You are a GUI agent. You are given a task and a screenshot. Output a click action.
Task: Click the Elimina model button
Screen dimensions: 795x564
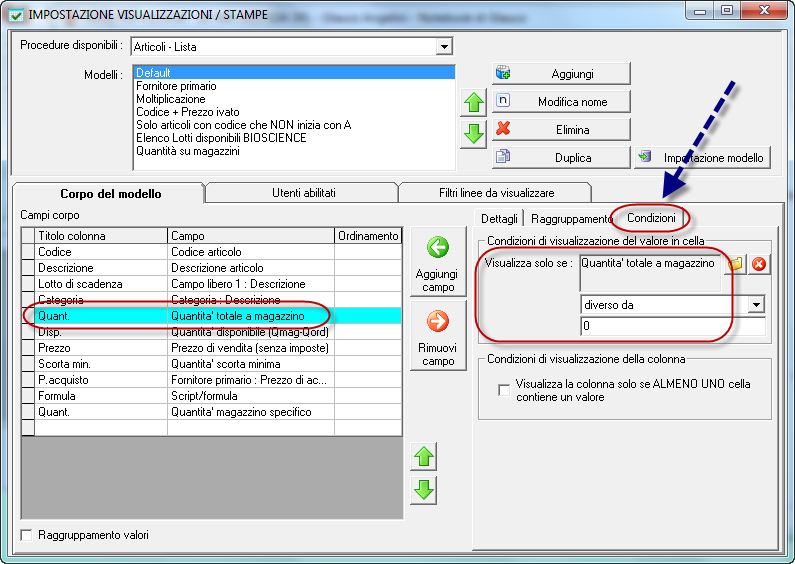click(561, 129)
